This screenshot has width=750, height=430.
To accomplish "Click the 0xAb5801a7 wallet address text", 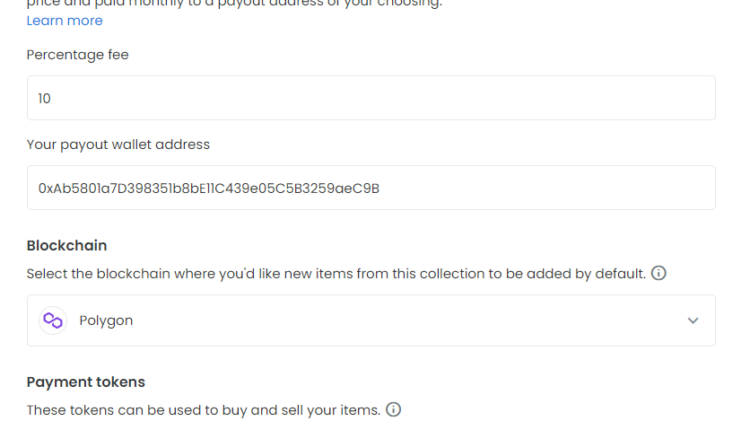I will (208, 188).
